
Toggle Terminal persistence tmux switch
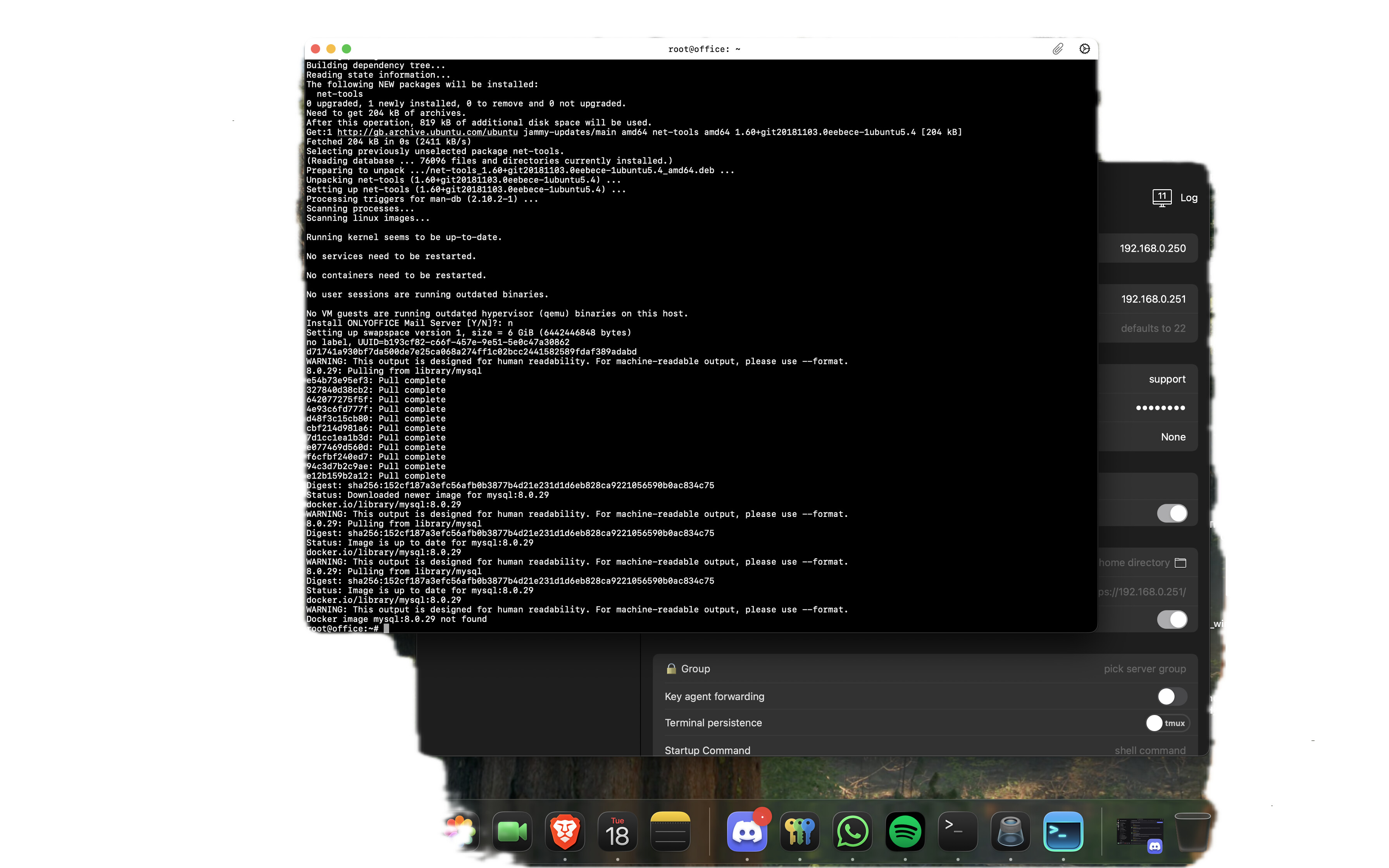point(1167,723)
